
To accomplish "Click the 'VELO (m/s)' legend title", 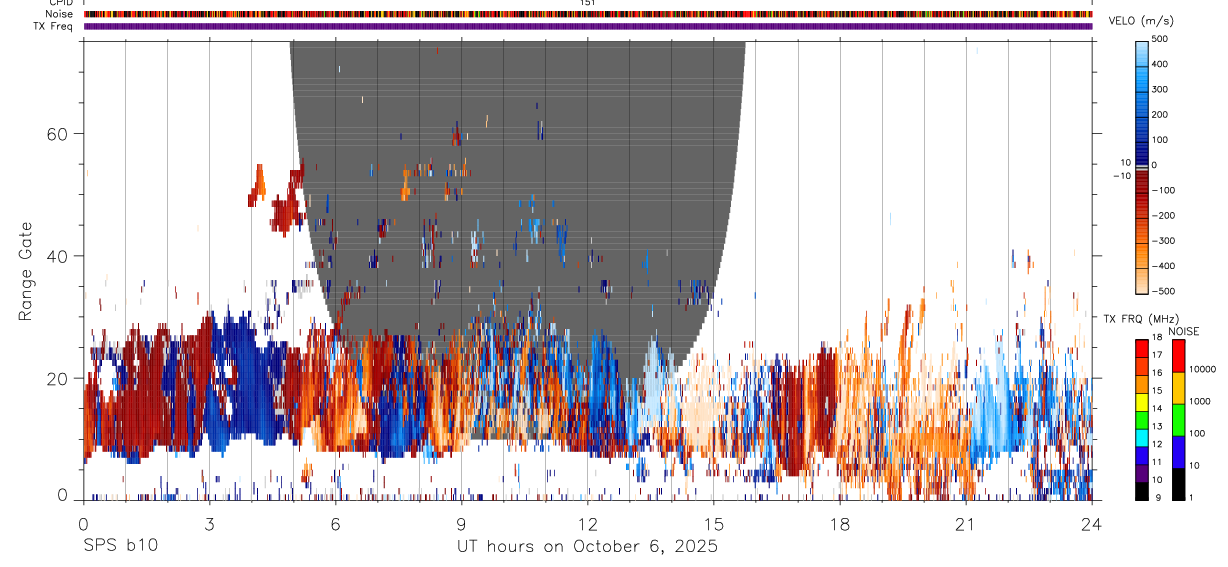I will [x=1140, y=21].
